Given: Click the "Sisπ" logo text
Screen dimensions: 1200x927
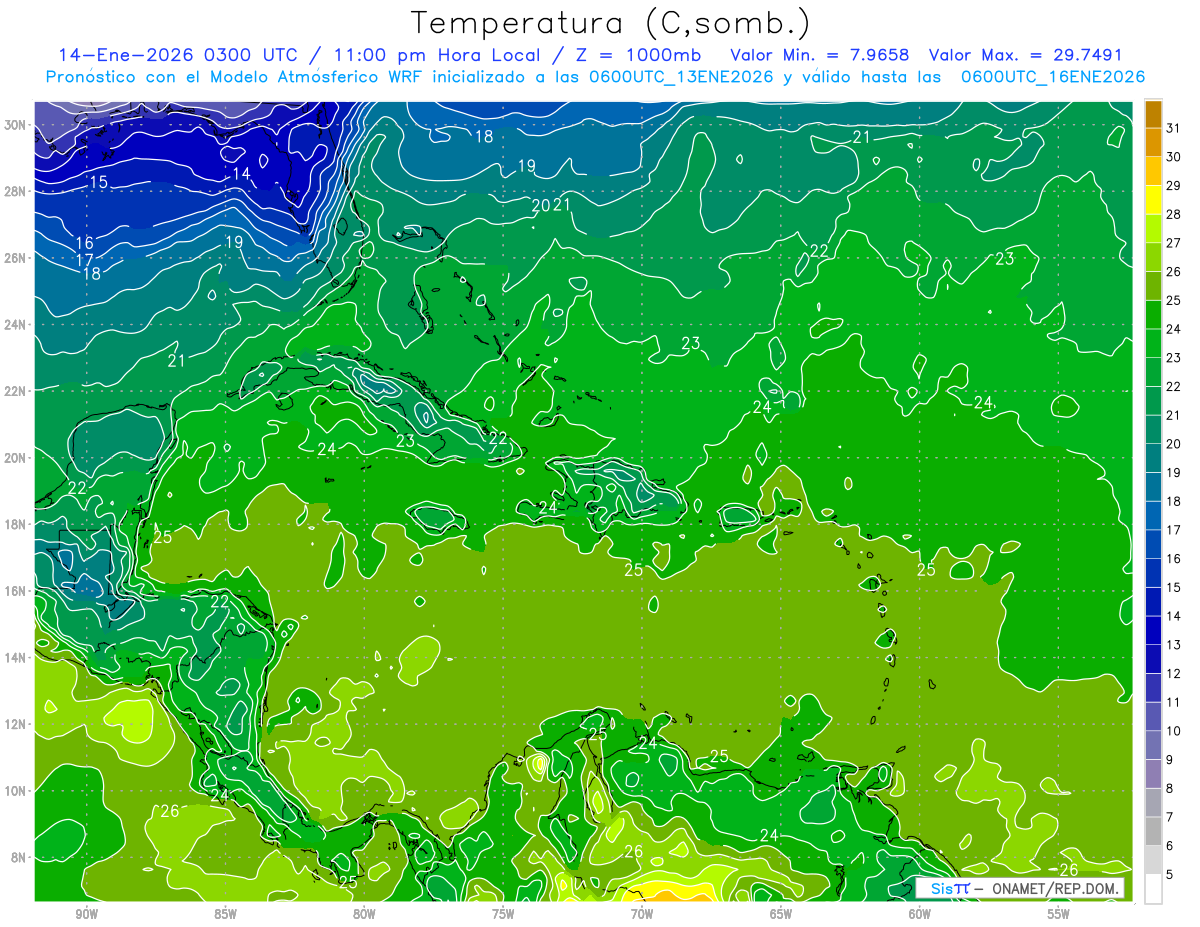Looking at the screenshot, I should (949, 888).
